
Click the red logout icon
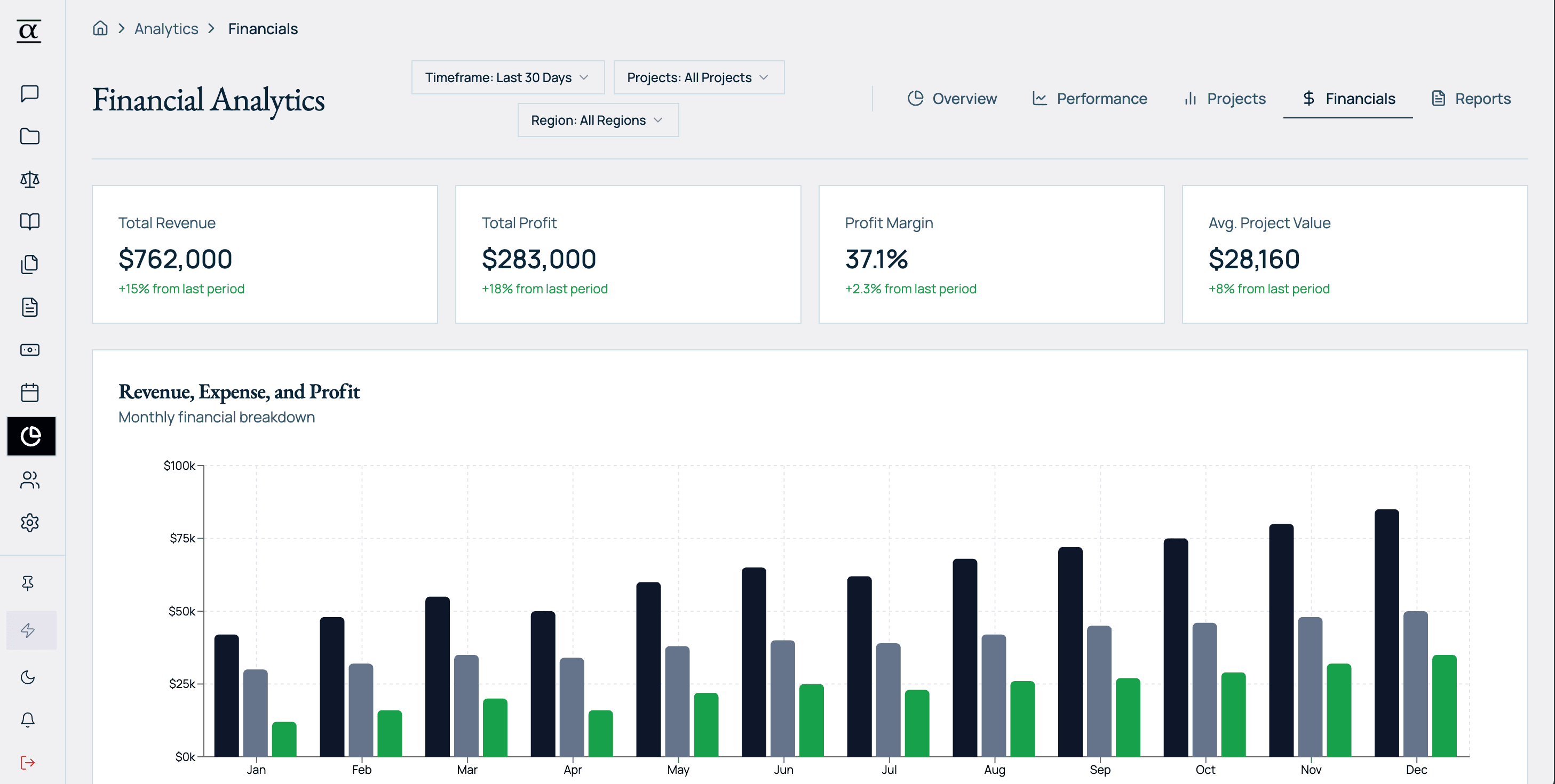tap(28, 763)
